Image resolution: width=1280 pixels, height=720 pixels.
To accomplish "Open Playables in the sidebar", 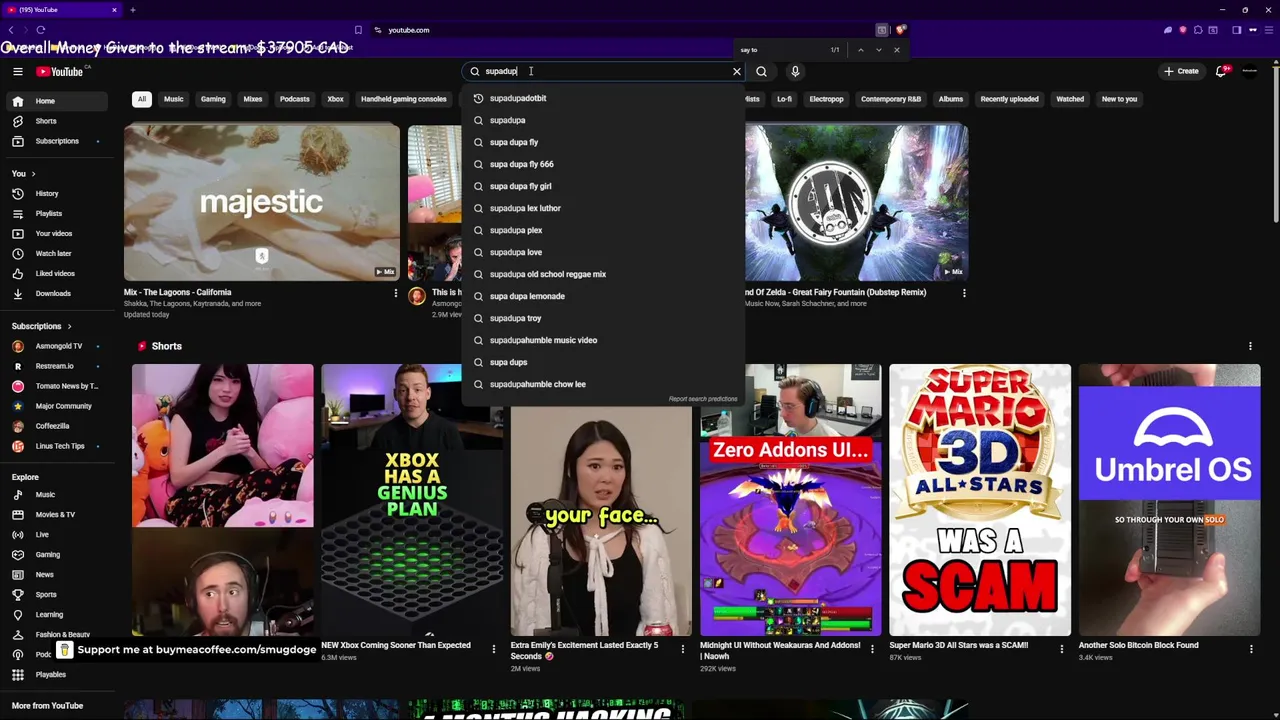I will click(x=57, y=674).
